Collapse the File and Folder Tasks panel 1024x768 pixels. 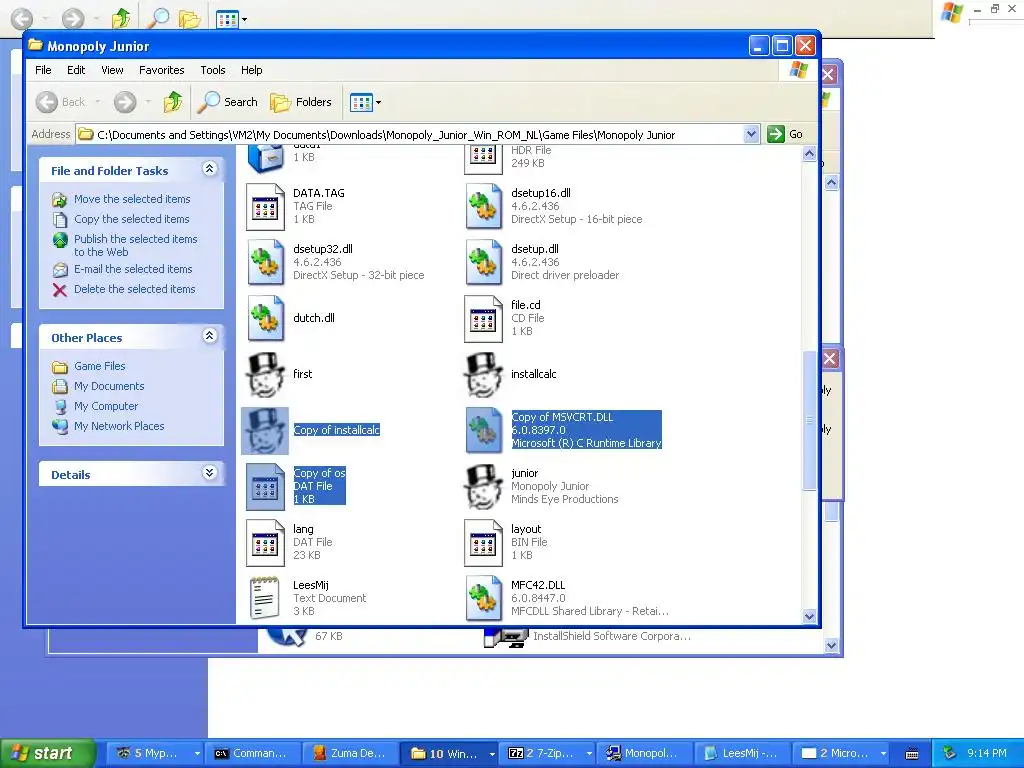[x=210, y=168]
